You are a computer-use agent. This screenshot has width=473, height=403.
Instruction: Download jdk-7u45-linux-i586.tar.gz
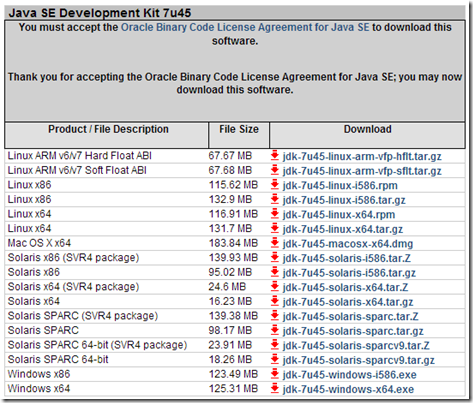344,200
